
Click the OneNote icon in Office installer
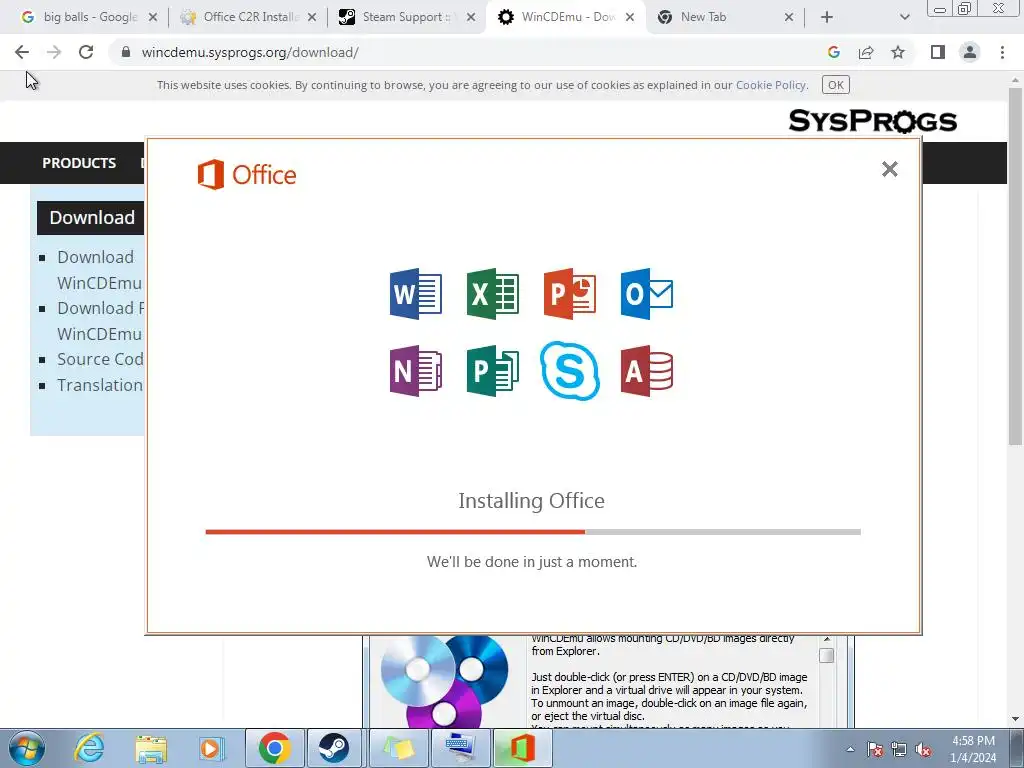coord(415,371)
